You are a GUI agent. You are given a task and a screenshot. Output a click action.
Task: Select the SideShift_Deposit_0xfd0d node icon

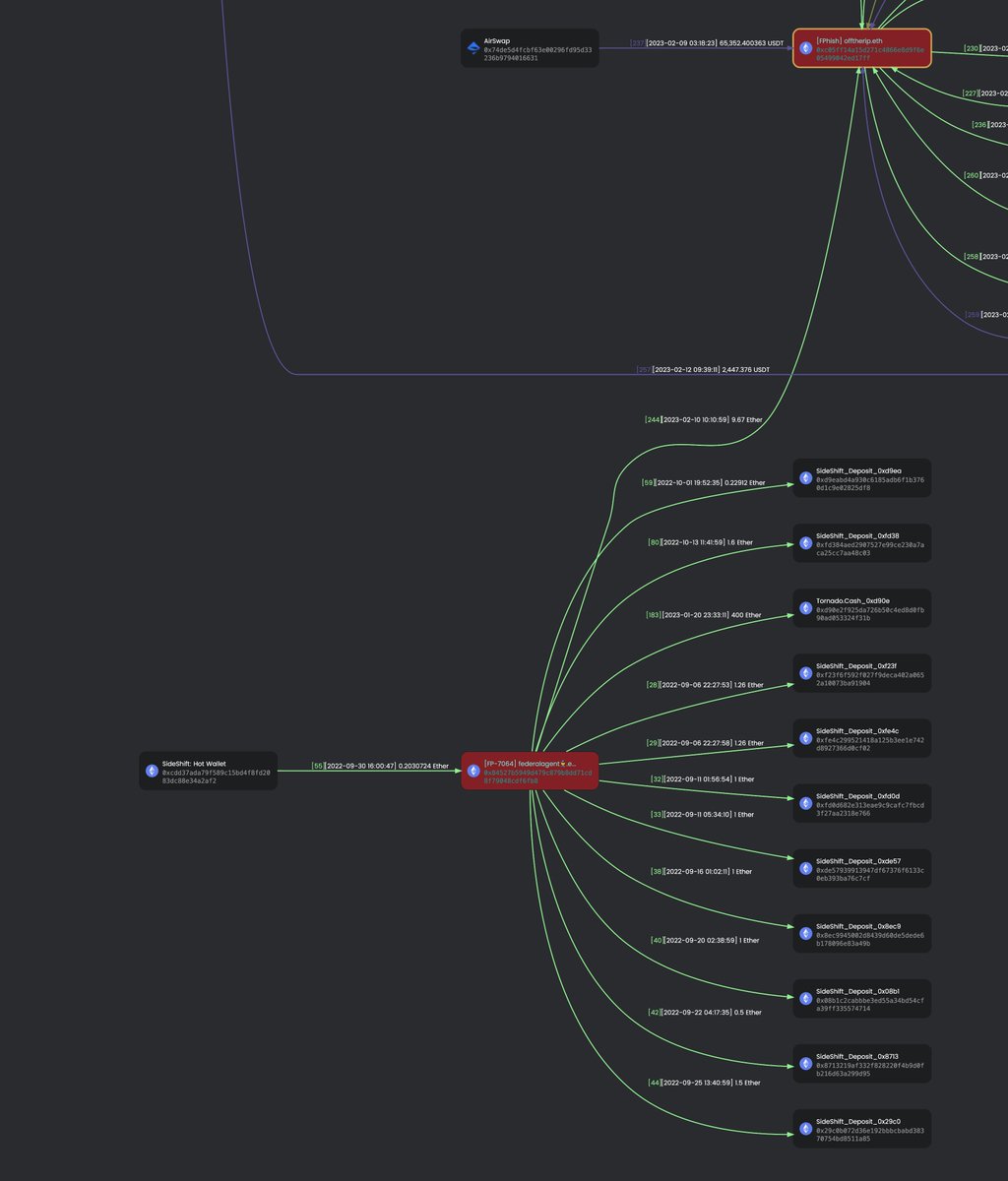point(806,803)
